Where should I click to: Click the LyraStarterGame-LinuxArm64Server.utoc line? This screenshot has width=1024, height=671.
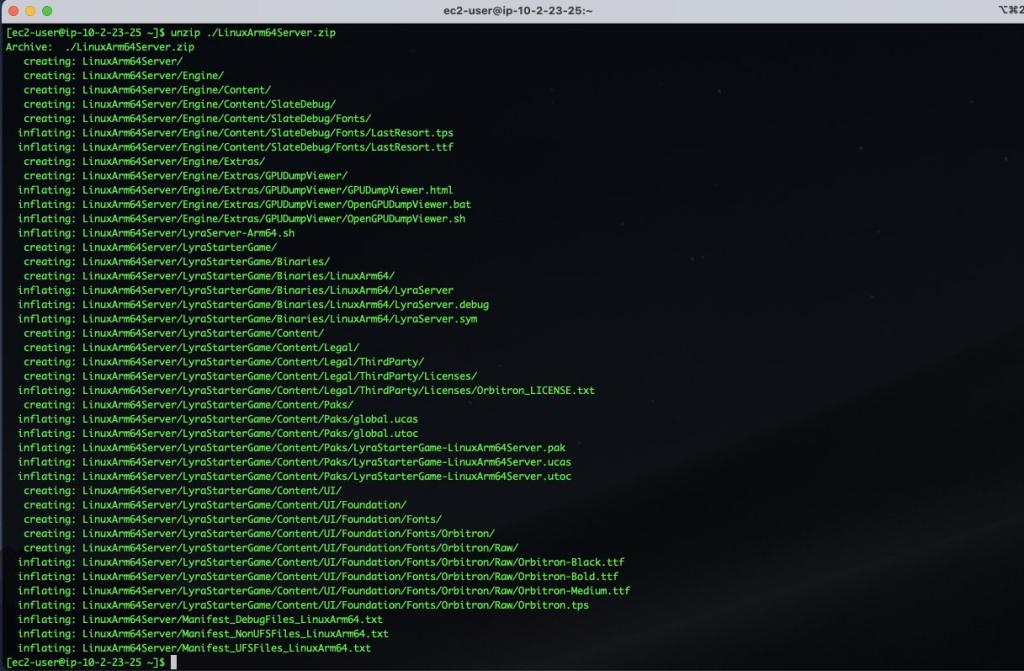[x=295, y=477]
